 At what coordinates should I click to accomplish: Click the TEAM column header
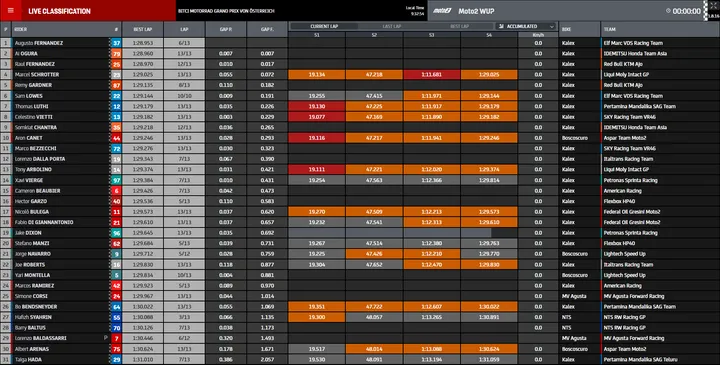660,29
